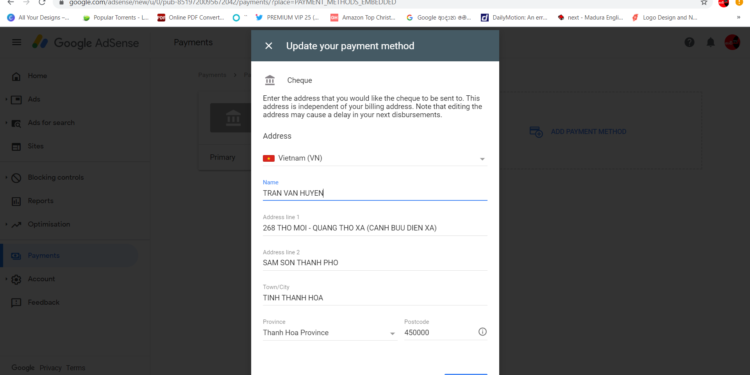Open the DailyMotion bookmark
Viewport: 750px width, 375px height.
[x=514, y=18]
